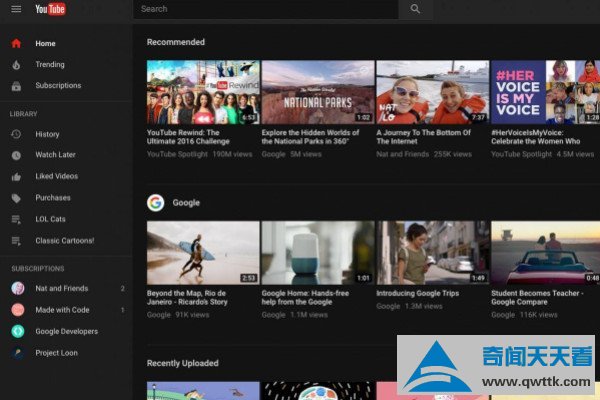The width and height of the screenshot is (600, 400).
Task: Go to the Home menu item
Action: (x=45, y=43)
